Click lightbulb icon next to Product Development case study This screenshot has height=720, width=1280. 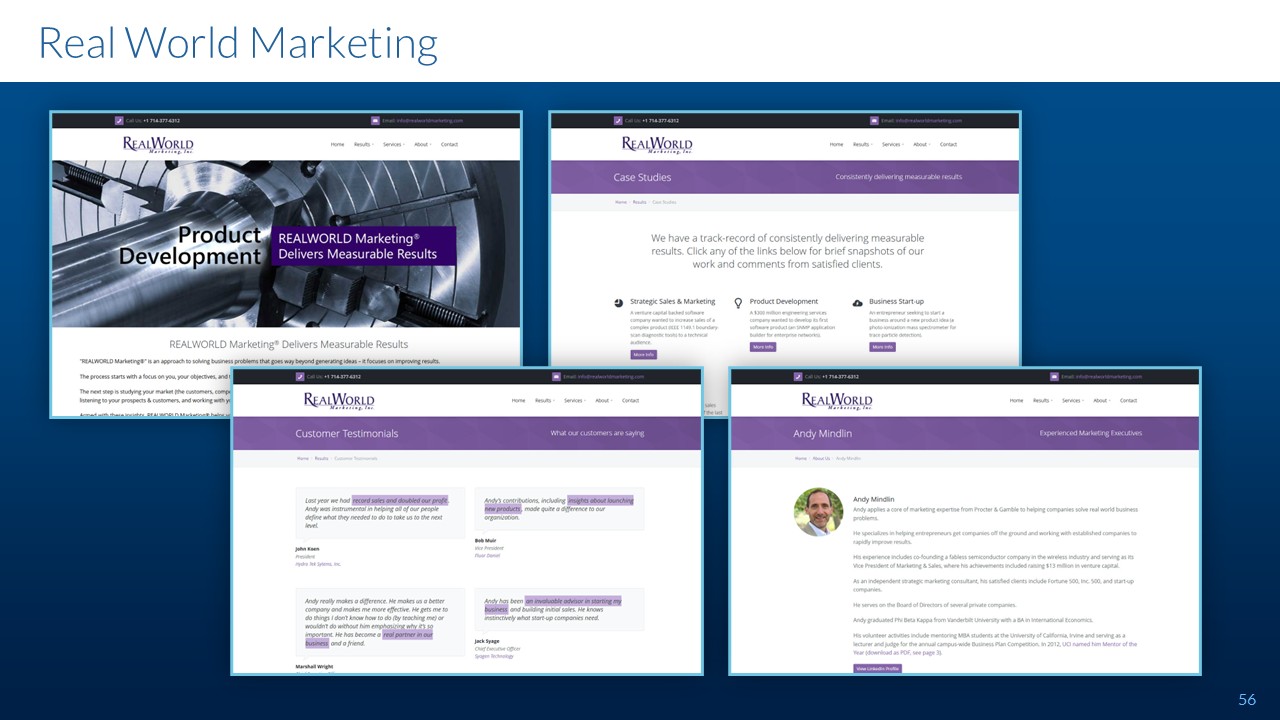[738, 302]
